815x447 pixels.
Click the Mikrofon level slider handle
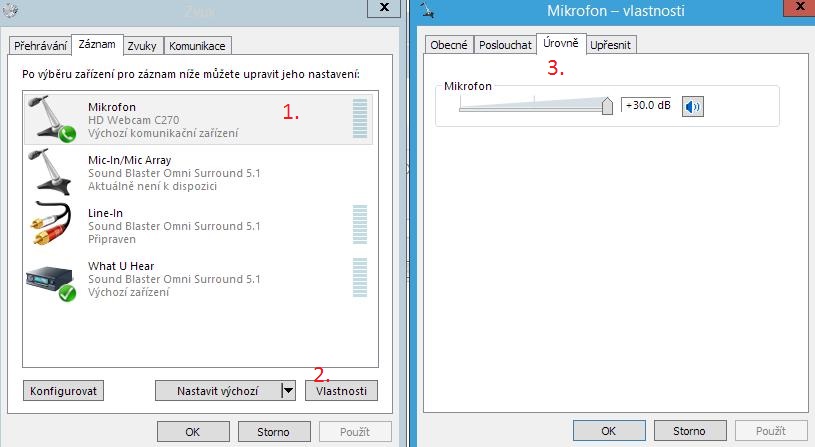[x=607, y=106]
